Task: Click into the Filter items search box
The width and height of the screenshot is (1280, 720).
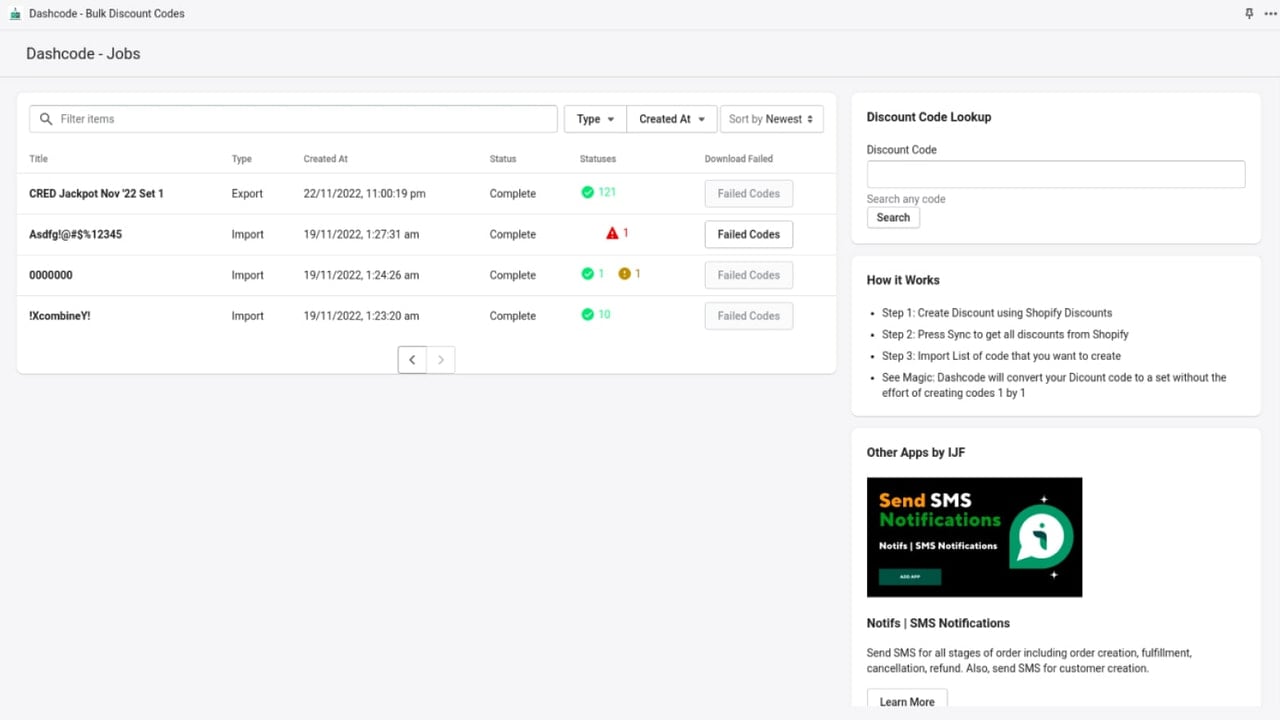Action: (293, 119)
